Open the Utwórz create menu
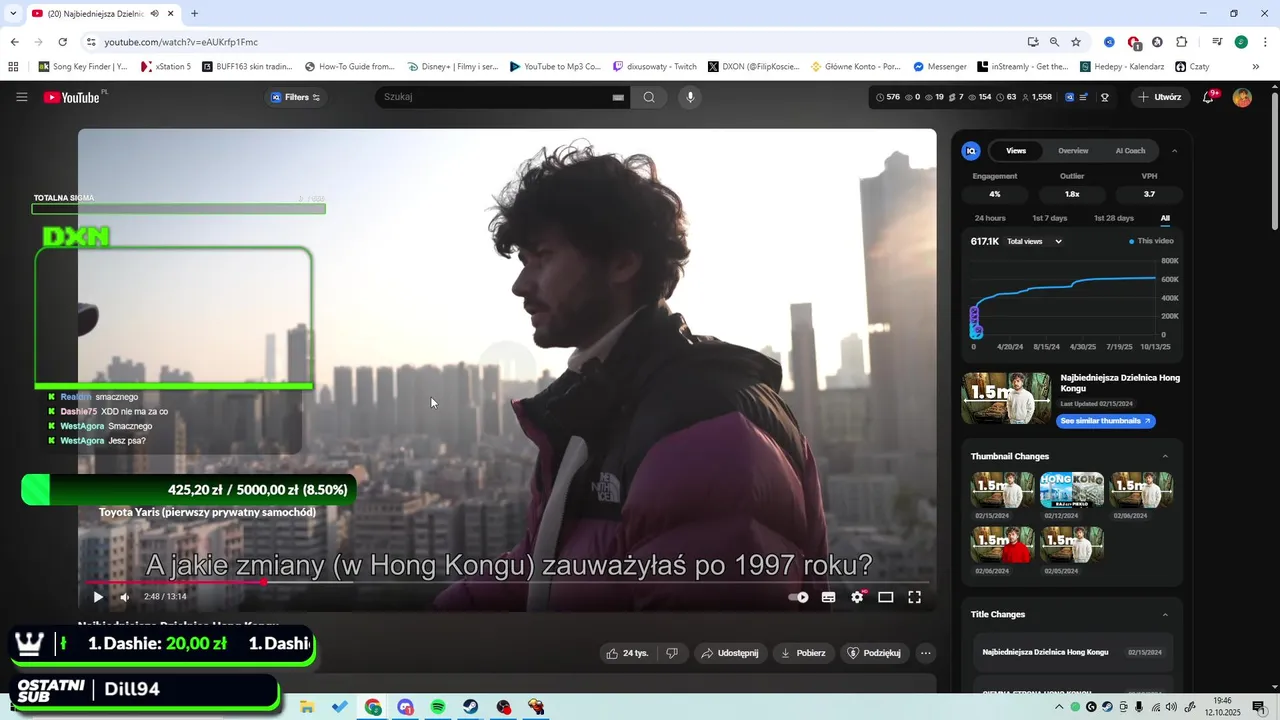The image size is (1280, 720). coord(1160,97)
